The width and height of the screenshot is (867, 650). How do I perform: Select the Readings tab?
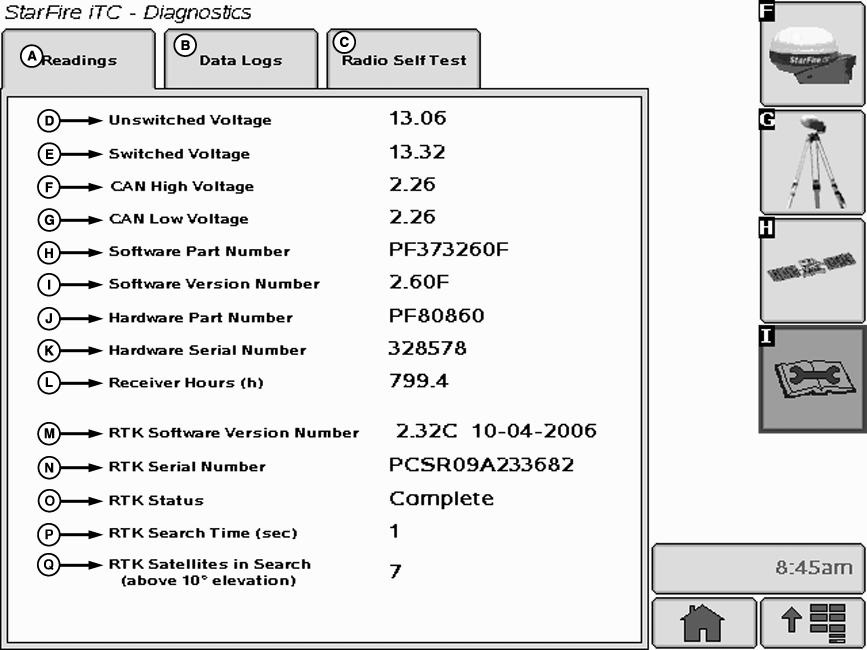pyautogui.click(x=80, y=59)
